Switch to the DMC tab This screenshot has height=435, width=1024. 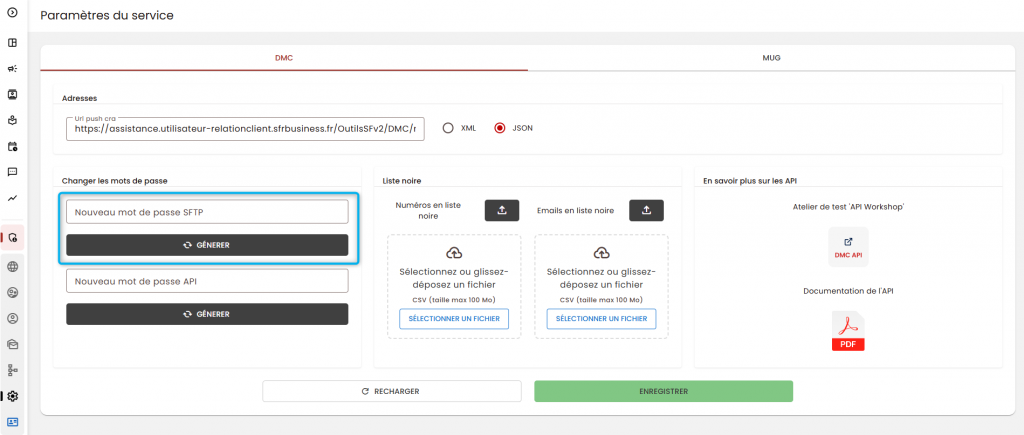tap(284, 57)
